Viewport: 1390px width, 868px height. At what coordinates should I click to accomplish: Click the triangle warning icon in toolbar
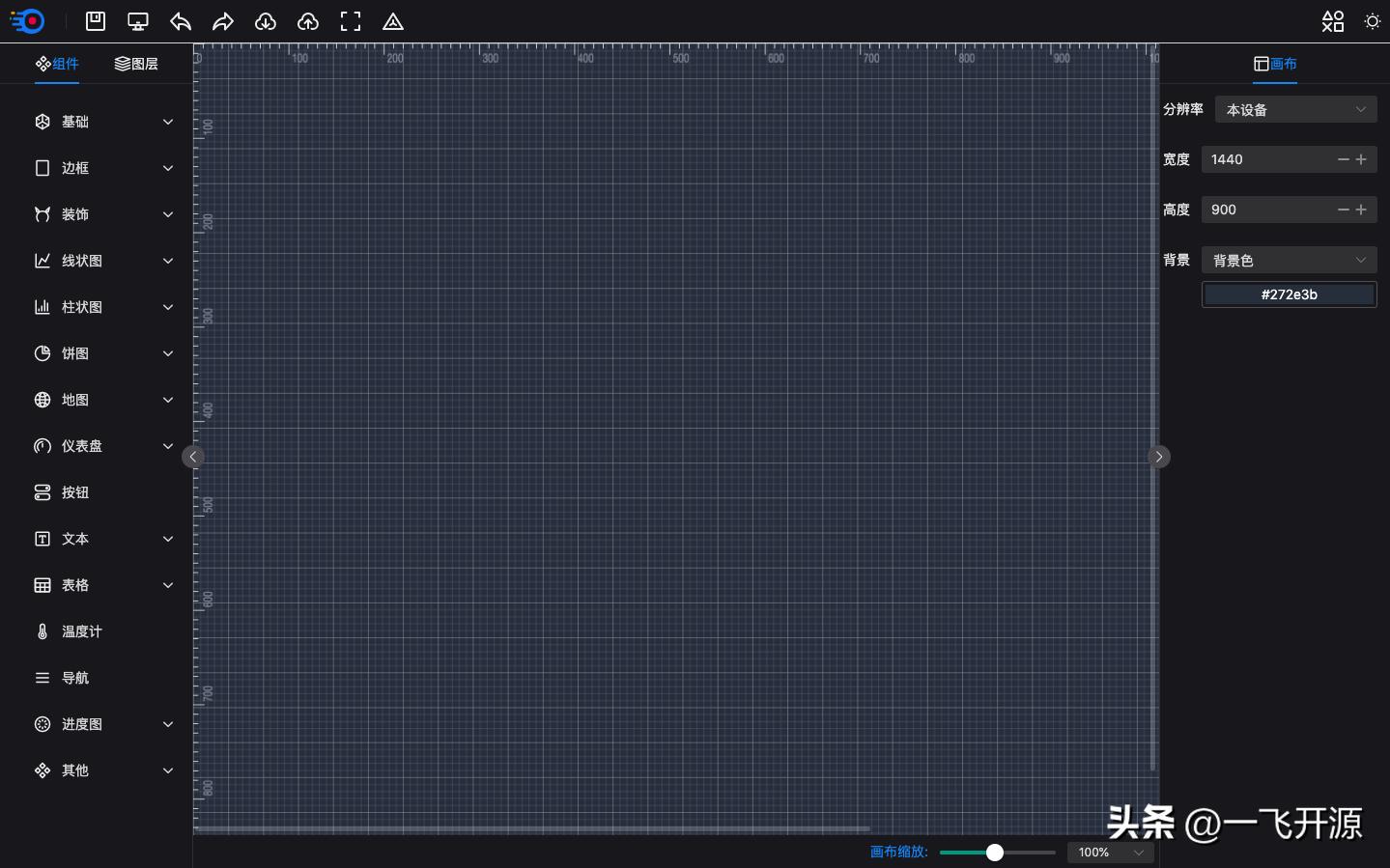click(393, 21)
